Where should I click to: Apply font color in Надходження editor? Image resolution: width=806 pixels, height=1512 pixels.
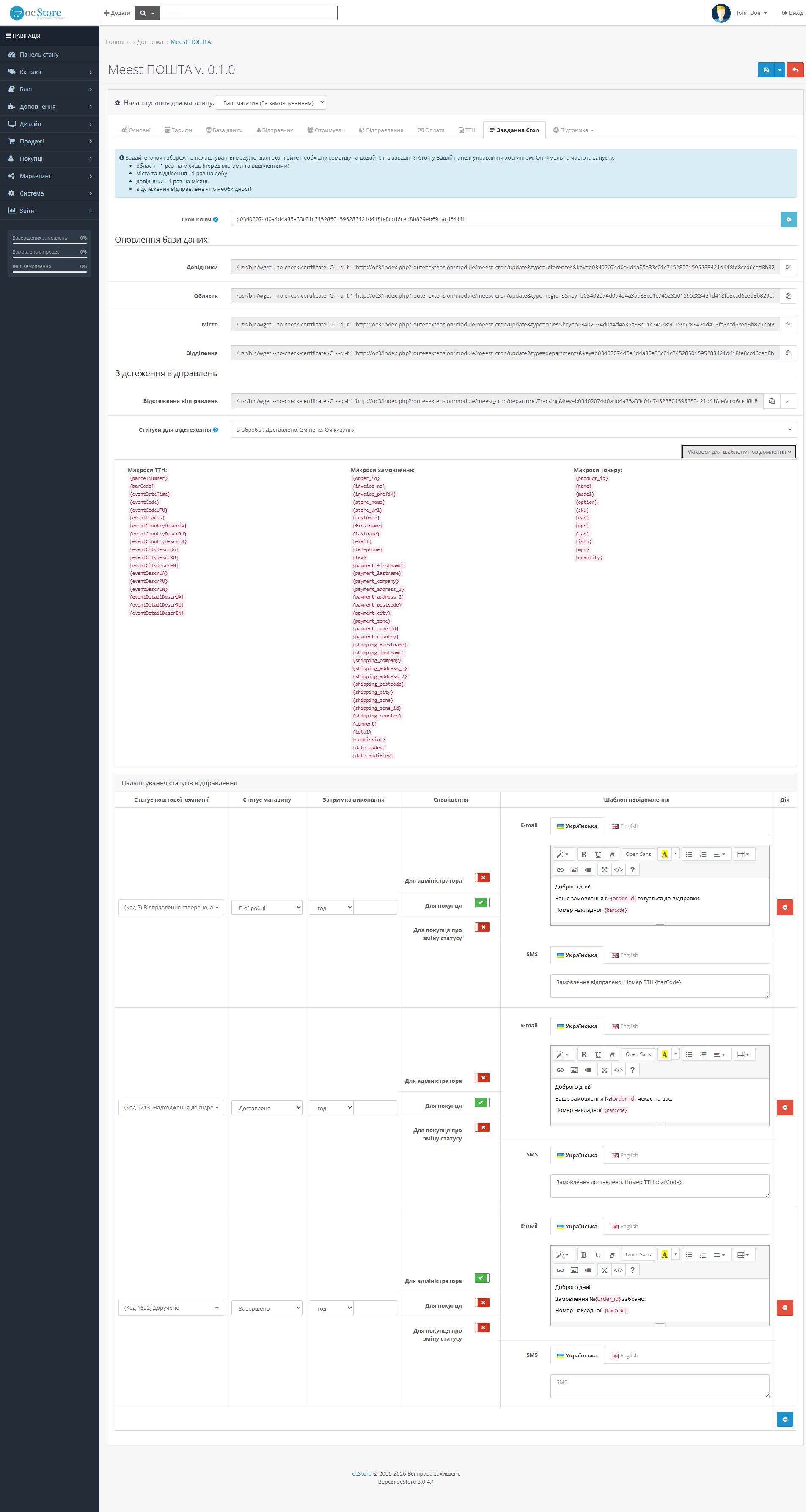664,1054
